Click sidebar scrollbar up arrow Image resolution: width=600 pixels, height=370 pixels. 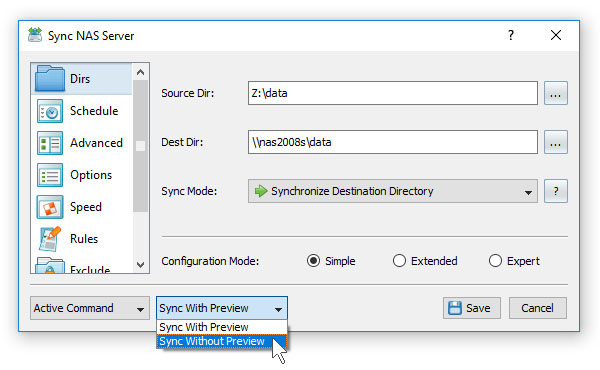[x=140, y=72]
